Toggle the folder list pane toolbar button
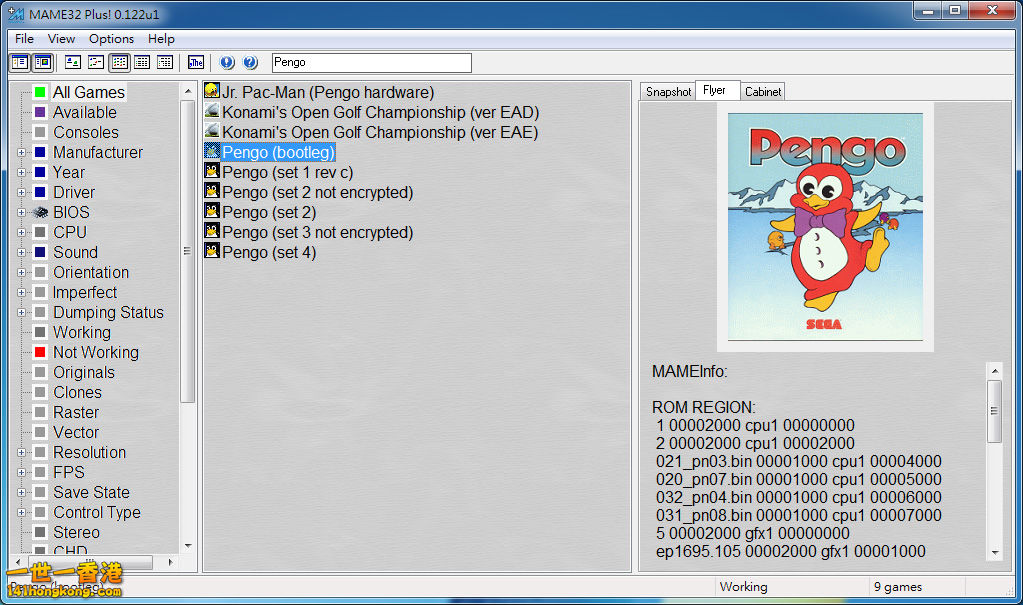 pyautogui.click(x=19, y=63)
